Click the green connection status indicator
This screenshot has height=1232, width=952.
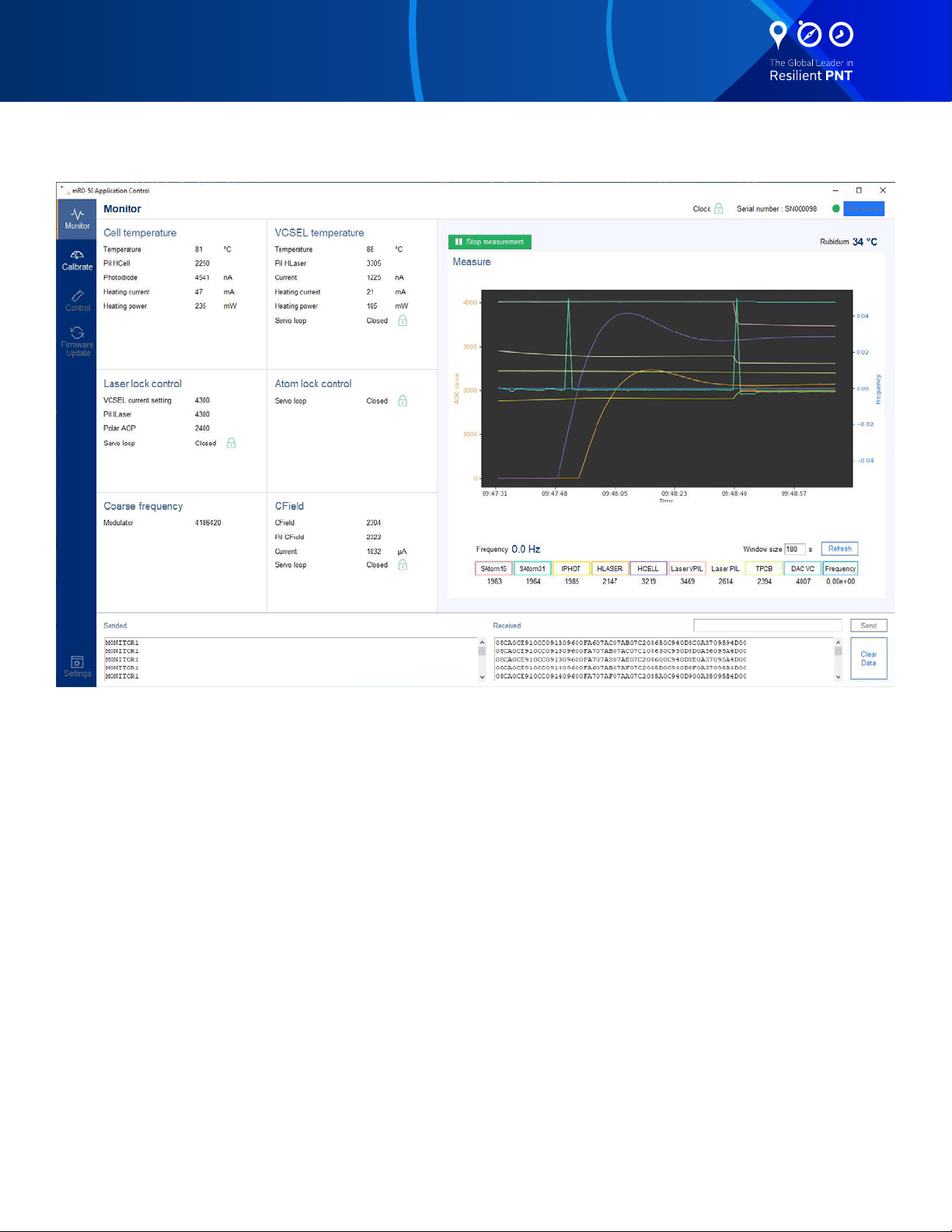[x=836, y=208]
